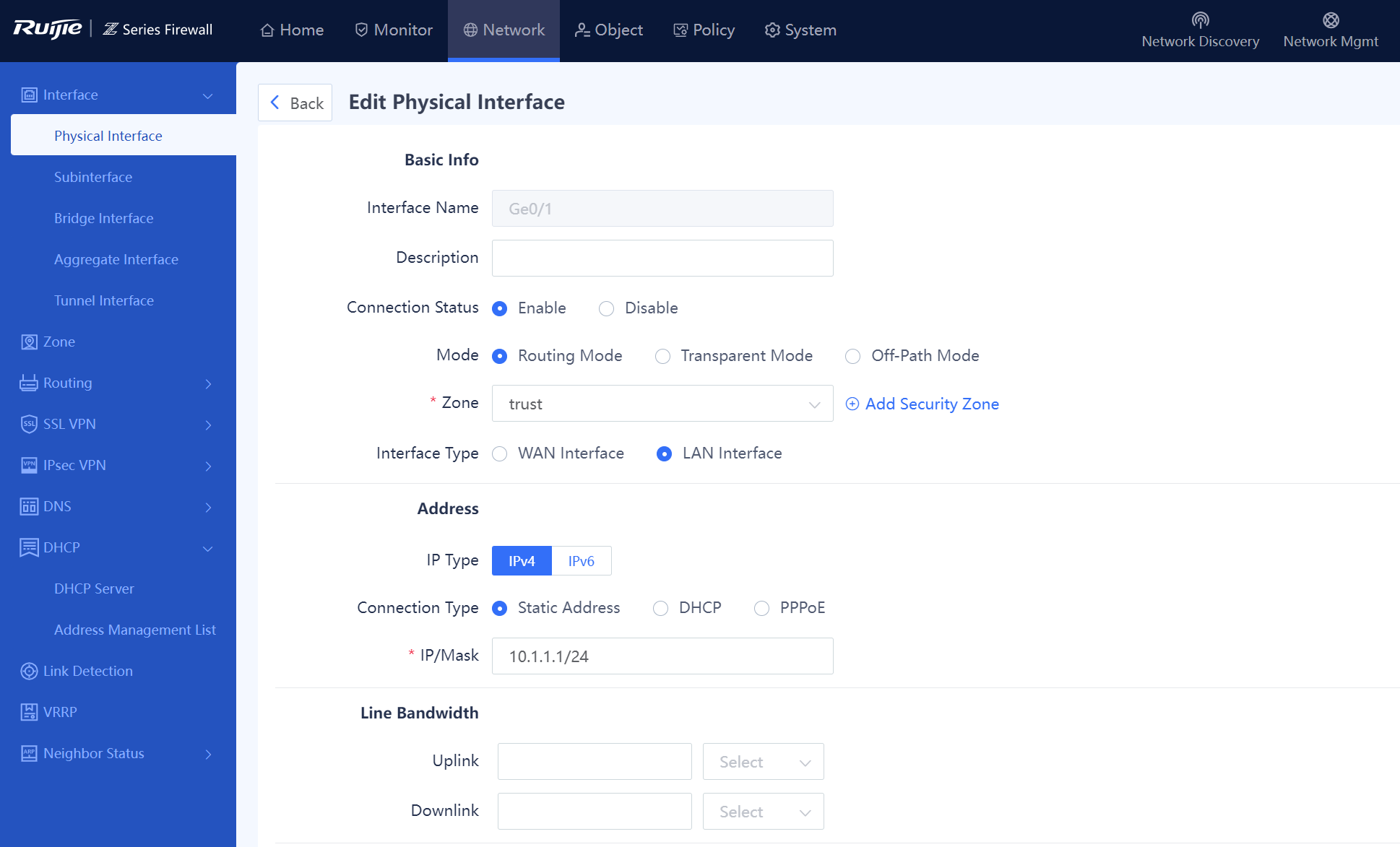Choose Off-Path Mode

tap(853, 356)
